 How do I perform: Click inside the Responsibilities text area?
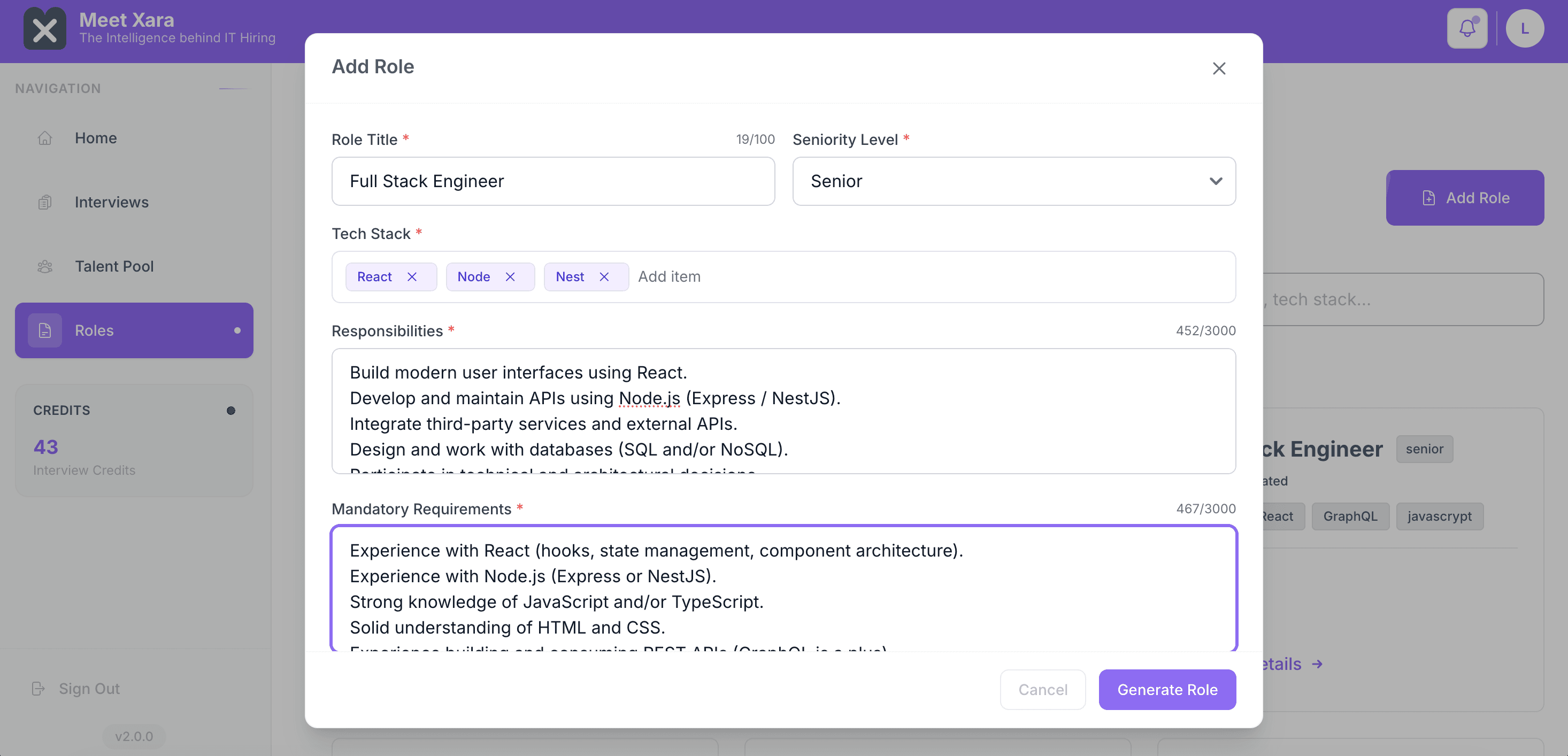(x=783, y=411)
